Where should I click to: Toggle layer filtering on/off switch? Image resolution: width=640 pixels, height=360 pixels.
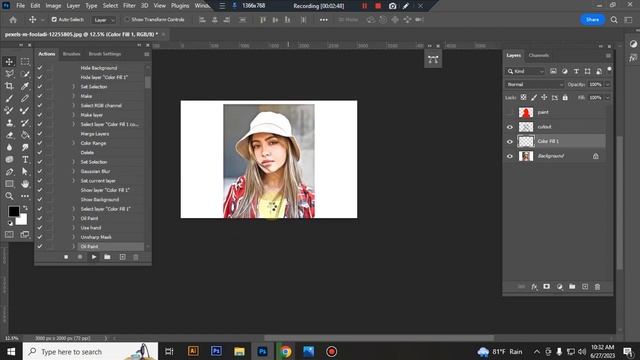(x=609, y=70)
